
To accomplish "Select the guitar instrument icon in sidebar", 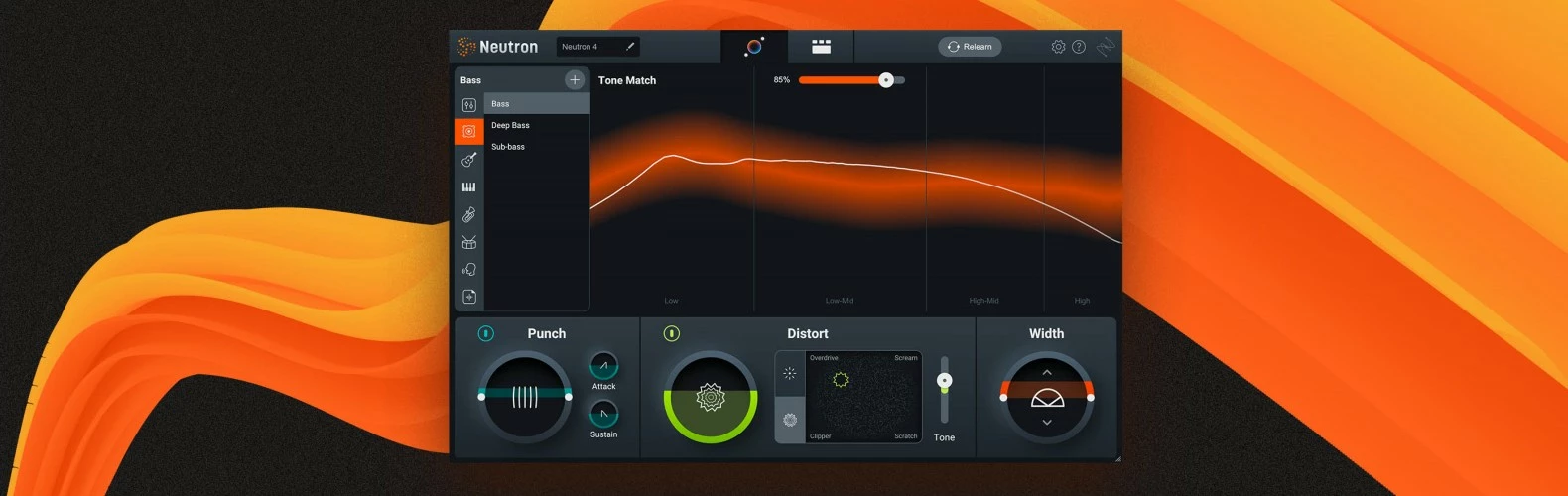I will click(x=469, y=159).
